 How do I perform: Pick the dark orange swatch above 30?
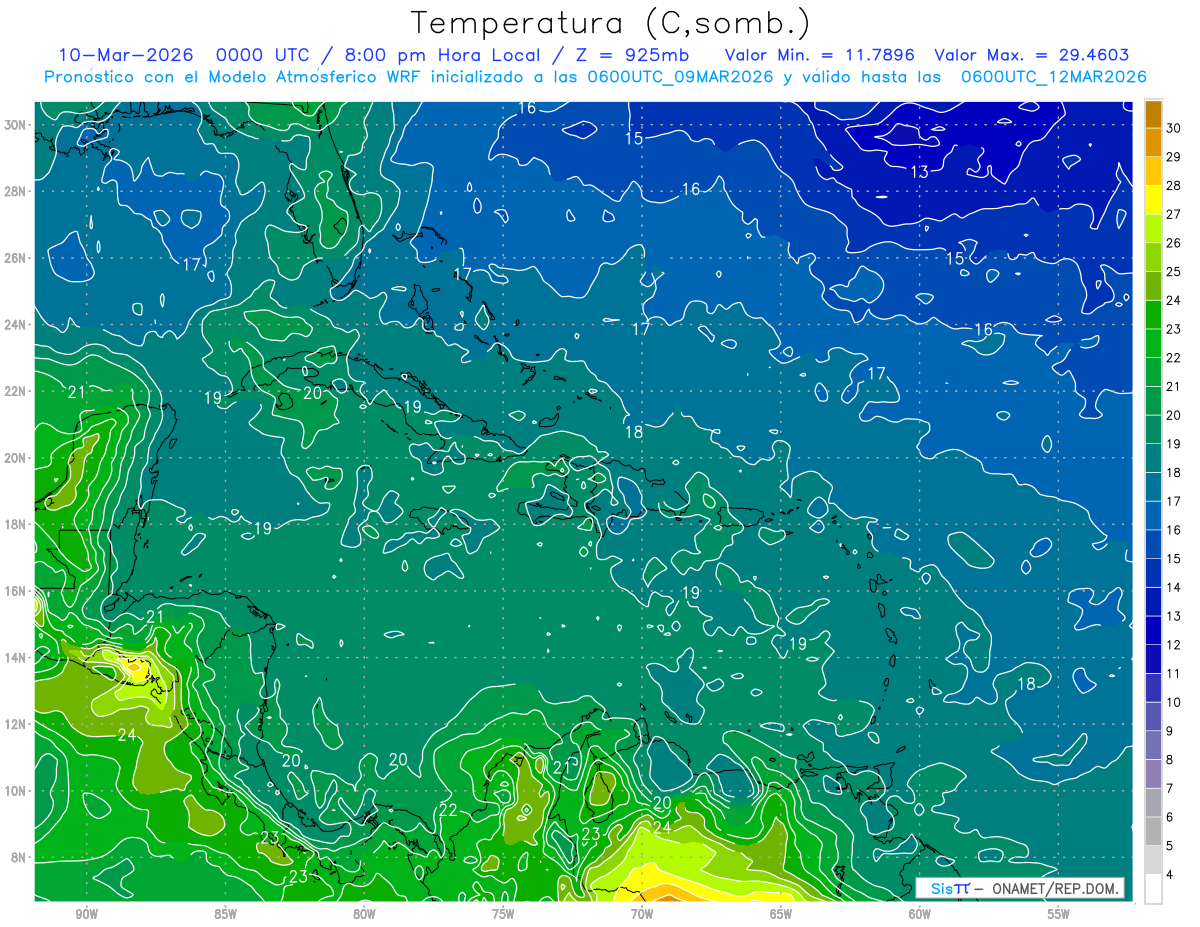1153,114
